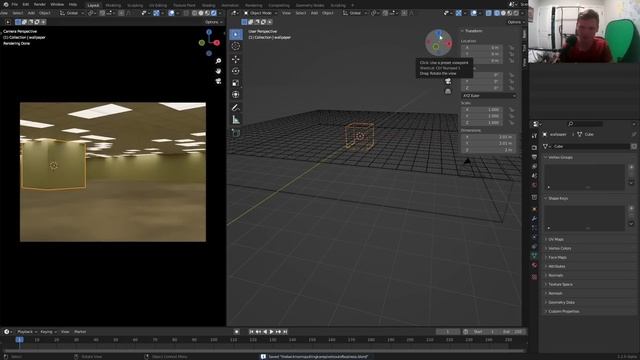The image size is (640, 360).
Task: Open Output properties tab icon
Action: tap(534, 157)
